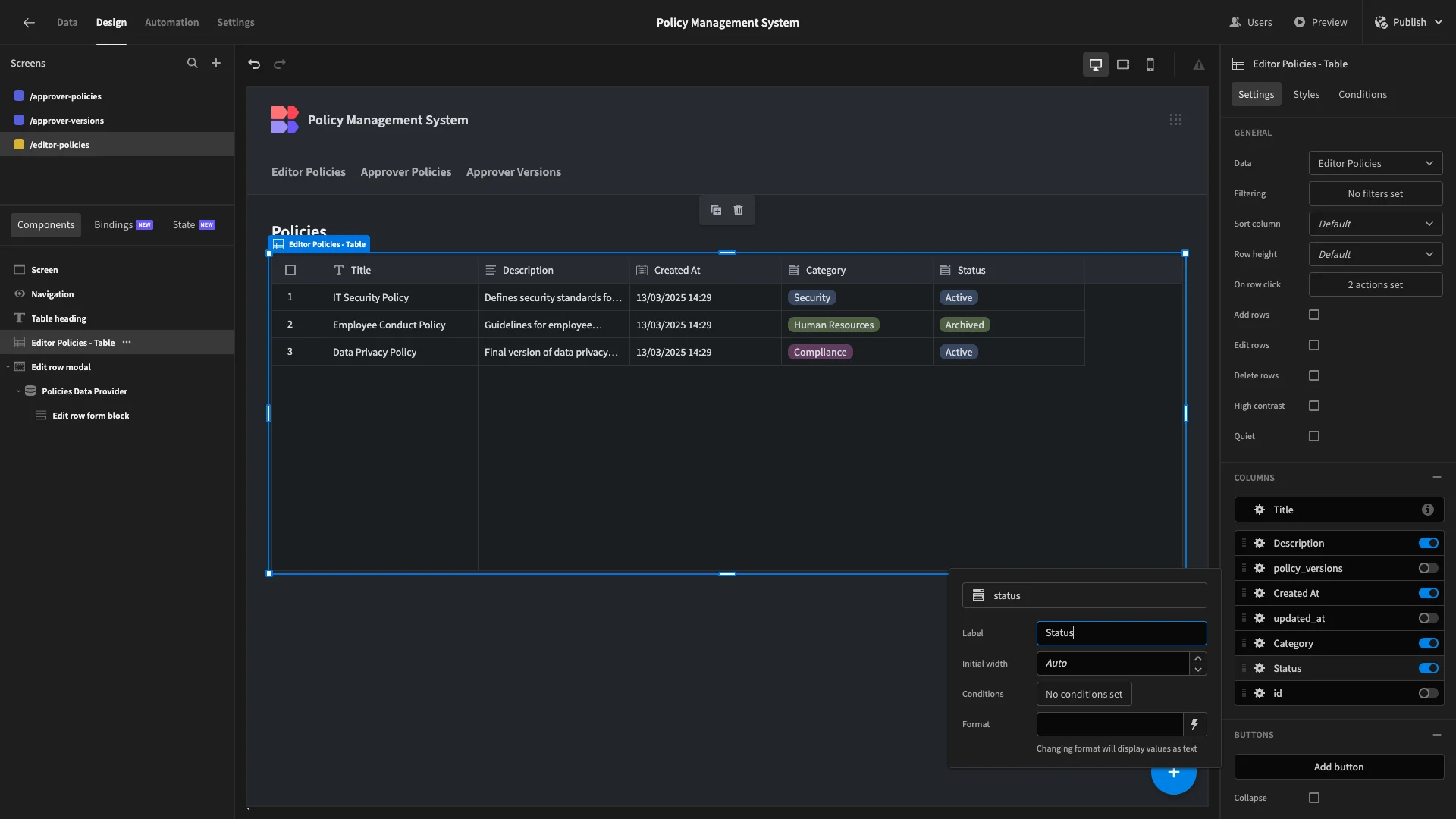Click the Budibase logo in the app preview
1456x819 pixels.
[285, 120]
